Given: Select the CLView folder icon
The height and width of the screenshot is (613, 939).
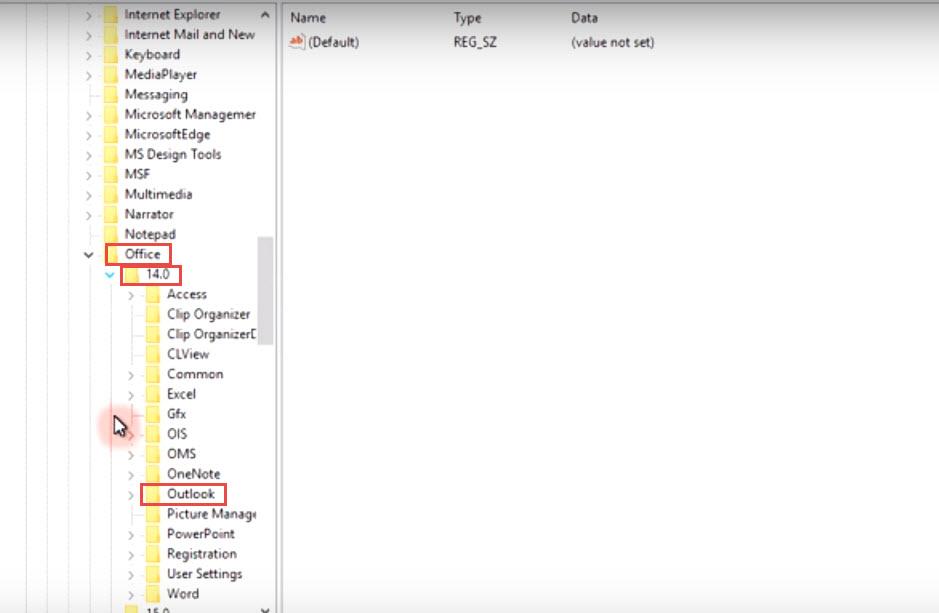Looking at the screenshot, I should (153, 354).
